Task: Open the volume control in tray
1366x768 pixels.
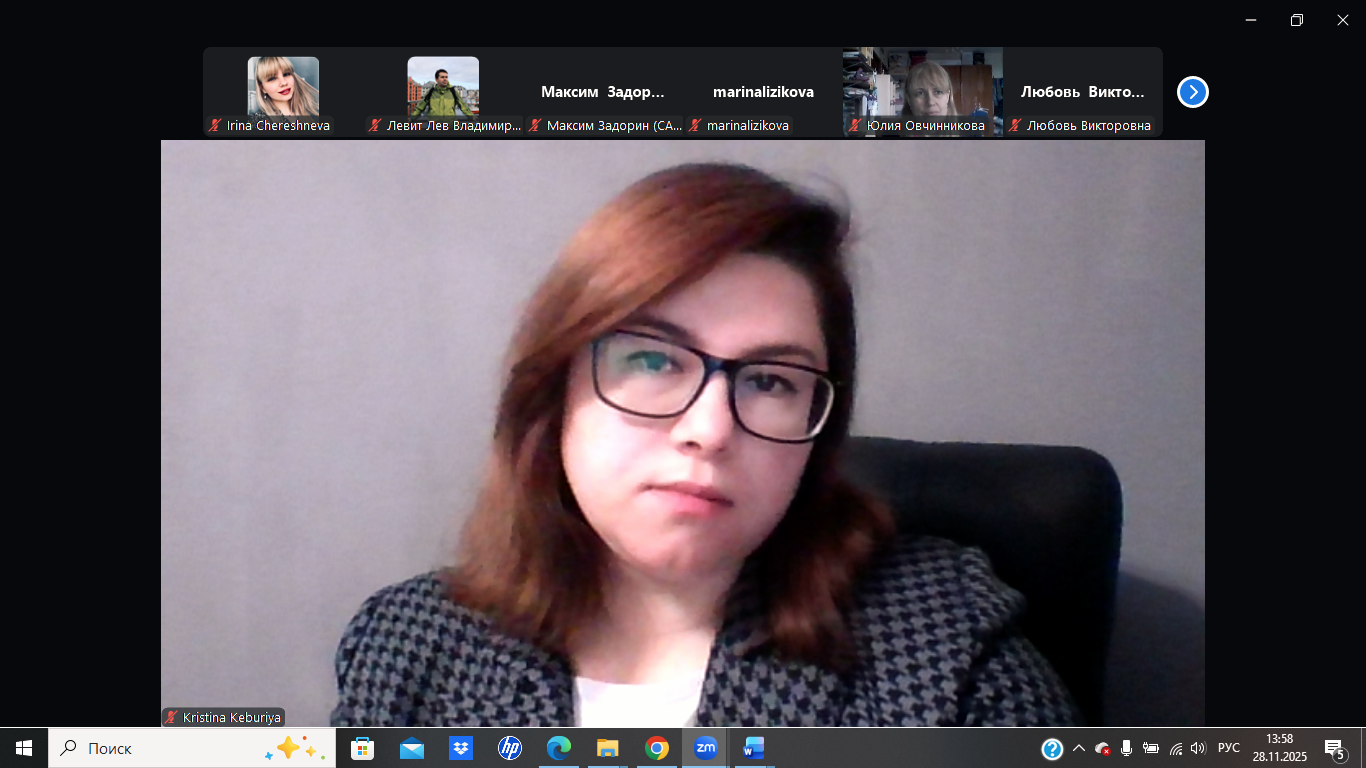Action: [x=1198, y=748]
